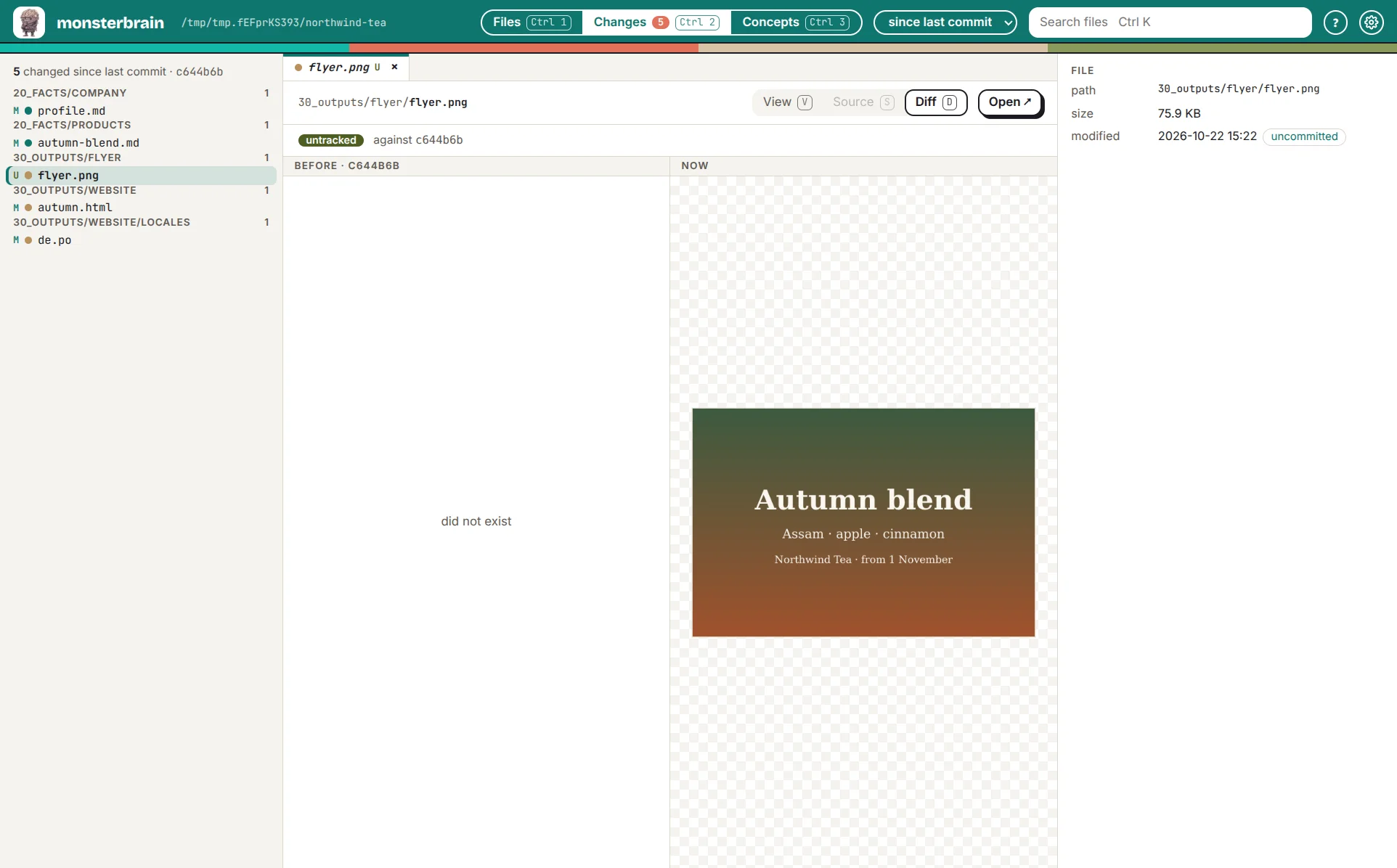Click the U marker beside flyer.png in sidebar
The image size is (1397, 868).
point(16,176)
